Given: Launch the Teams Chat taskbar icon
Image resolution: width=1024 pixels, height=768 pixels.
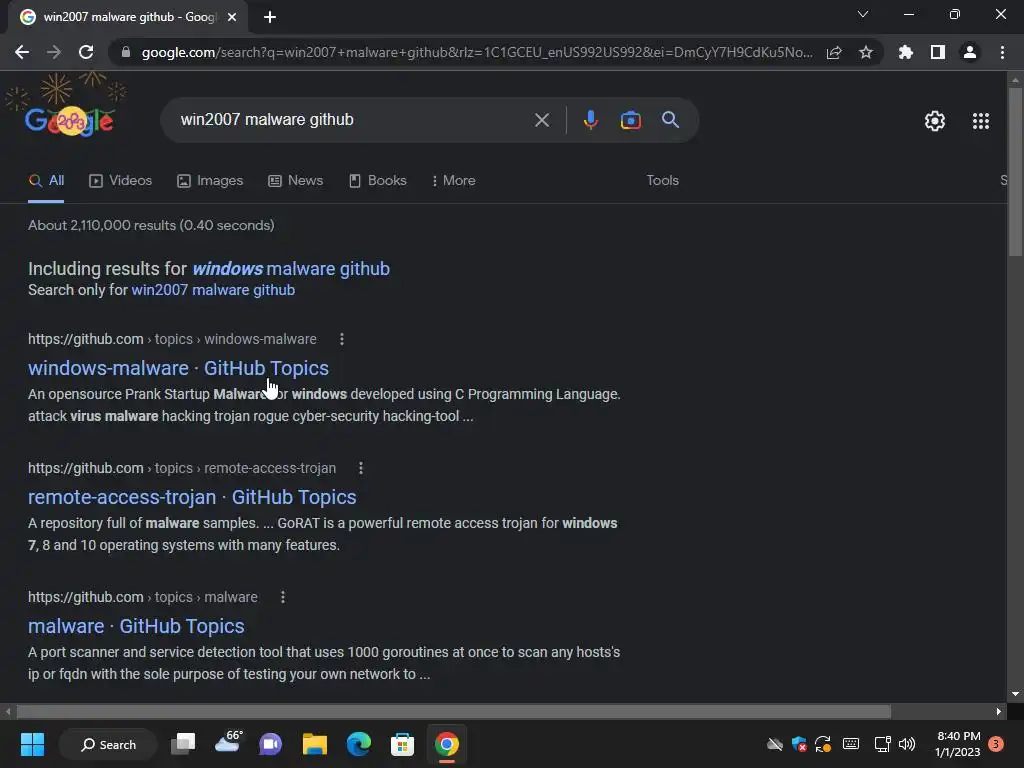Looking at the screenshot, I should pos(270,744).
